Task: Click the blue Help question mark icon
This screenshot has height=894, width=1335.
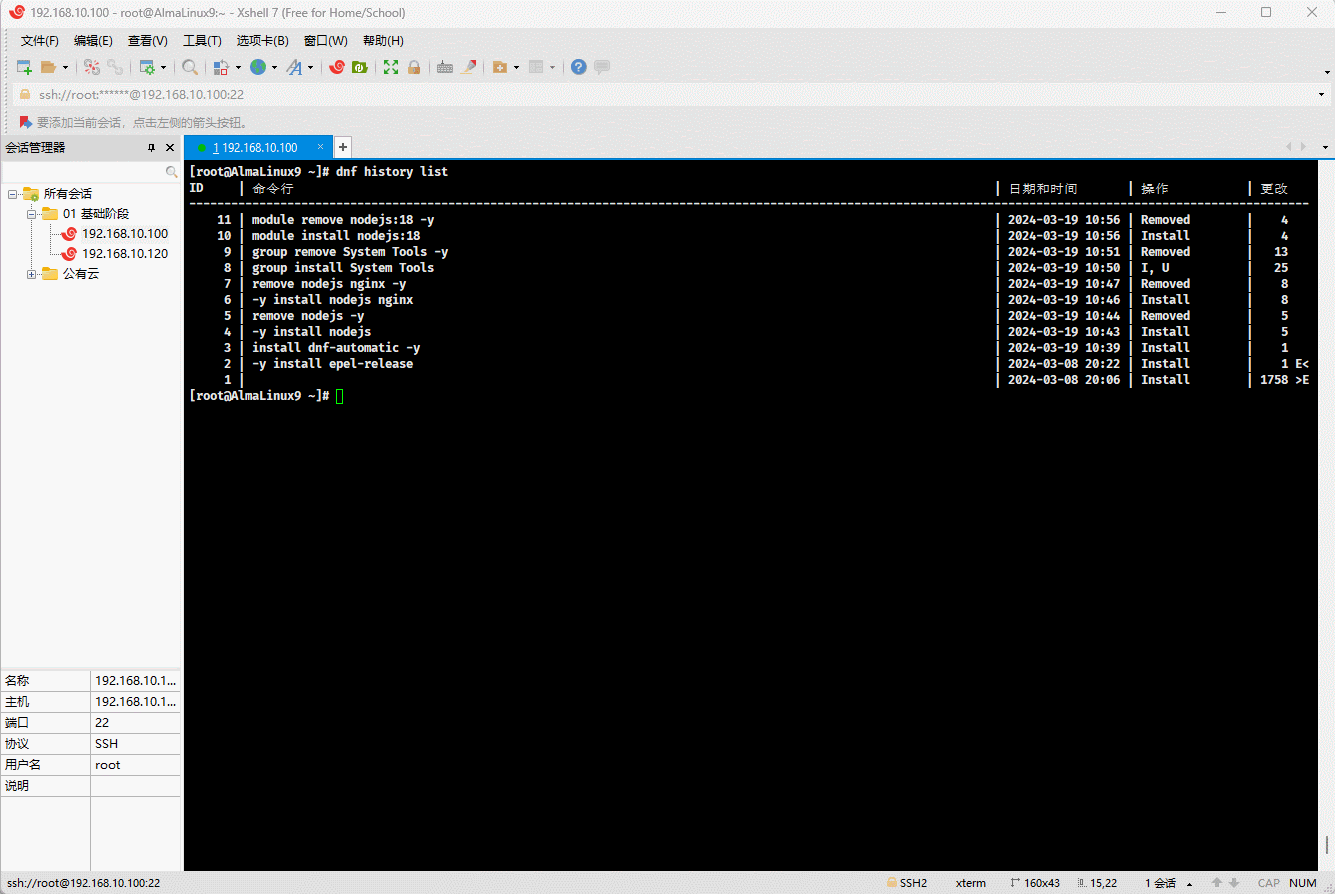Action: pyautogui.click(x=578, y=67)
